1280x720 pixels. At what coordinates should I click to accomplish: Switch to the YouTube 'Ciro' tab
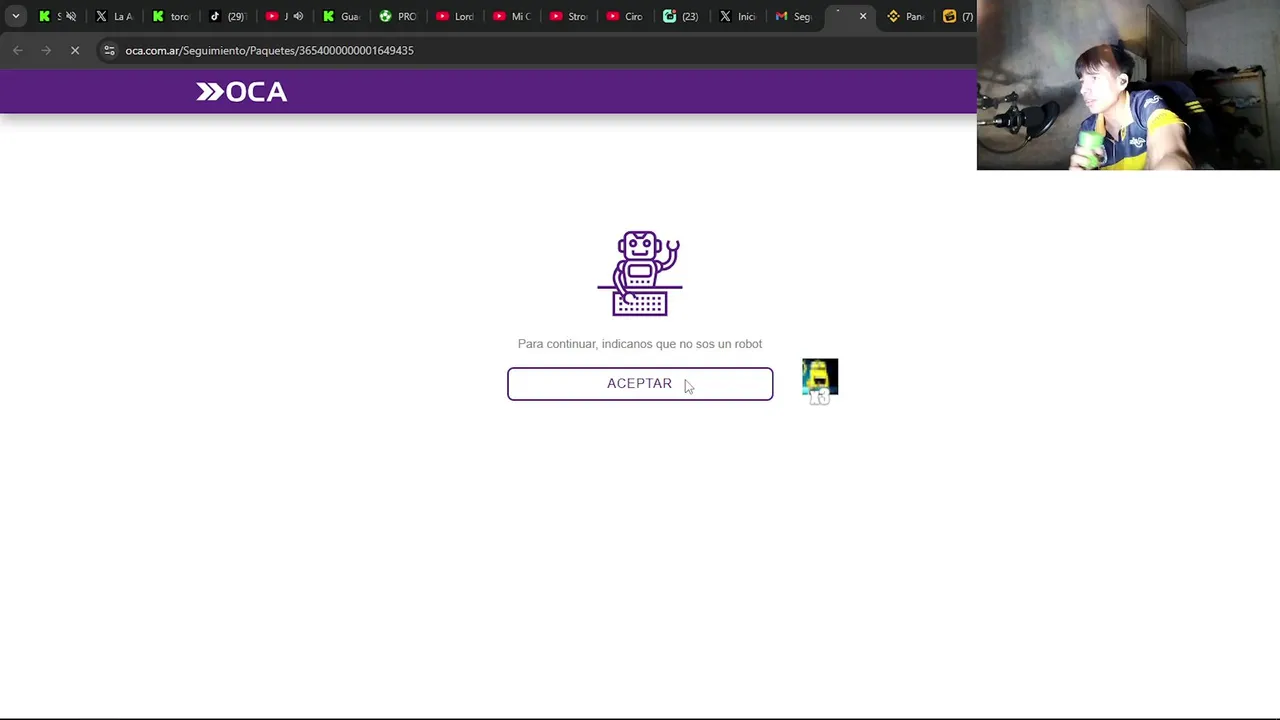click(627, 16)
